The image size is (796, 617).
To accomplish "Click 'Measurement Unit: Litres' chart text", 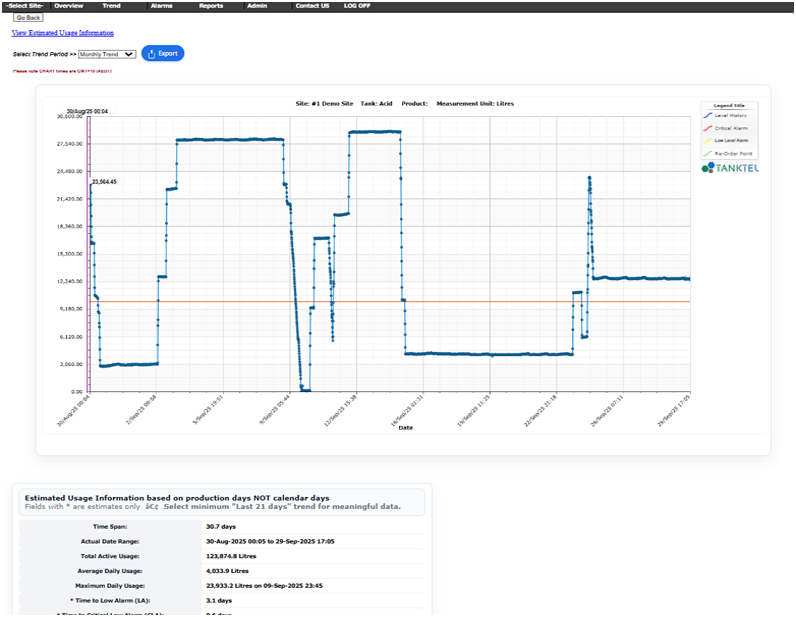I will [x=475, y=104].
